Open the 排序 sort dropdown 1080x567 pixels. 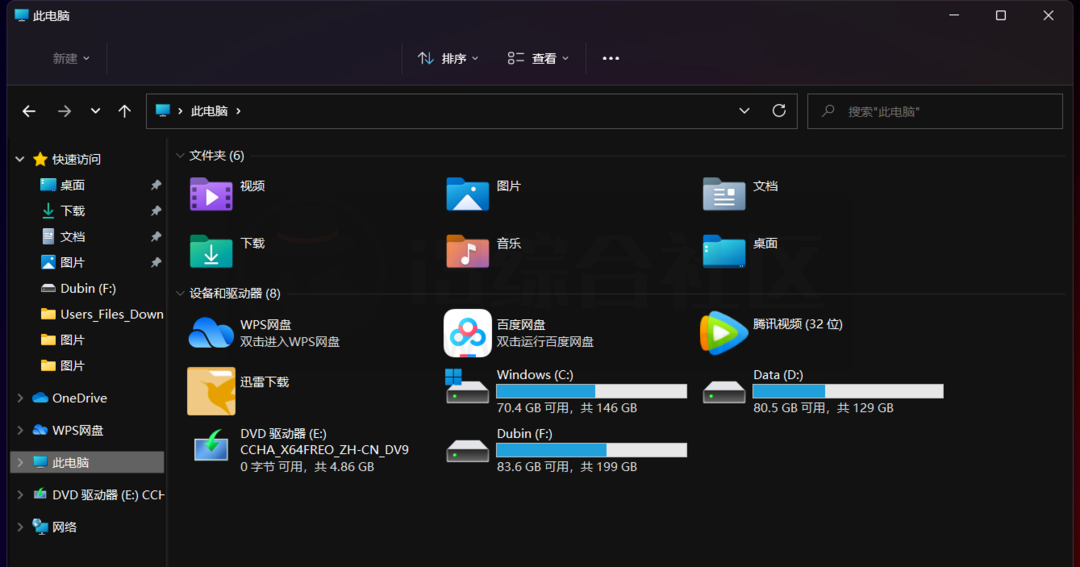point(448,59)
